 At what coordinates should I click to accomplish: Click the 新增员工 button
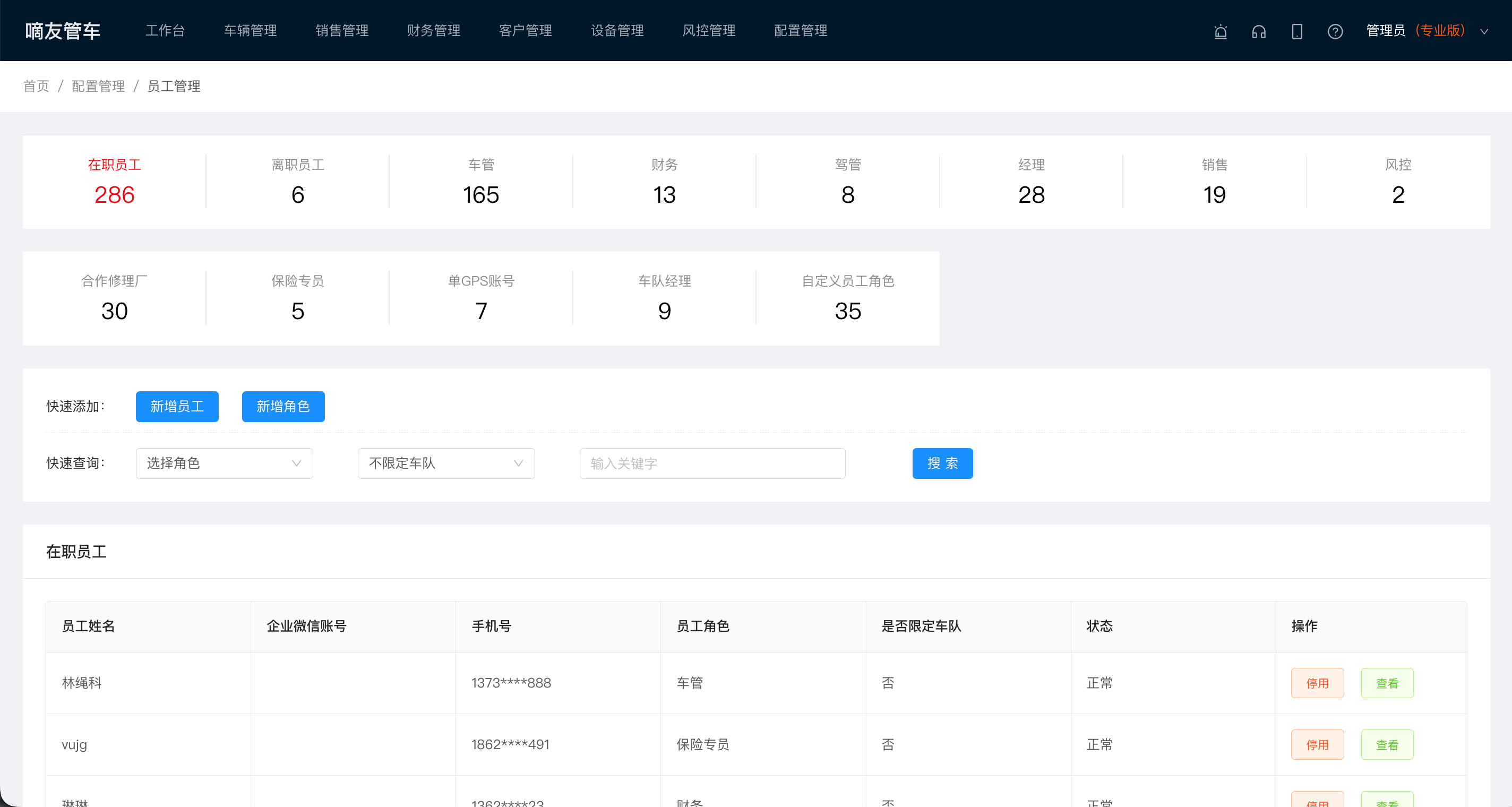[x=177, y=407]
